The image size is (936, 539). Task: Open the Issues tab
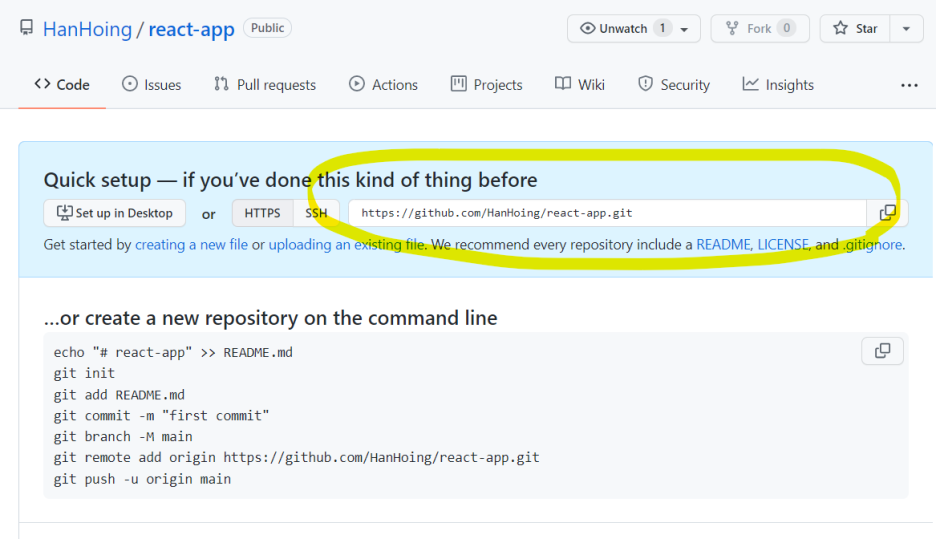coord(152,85)
